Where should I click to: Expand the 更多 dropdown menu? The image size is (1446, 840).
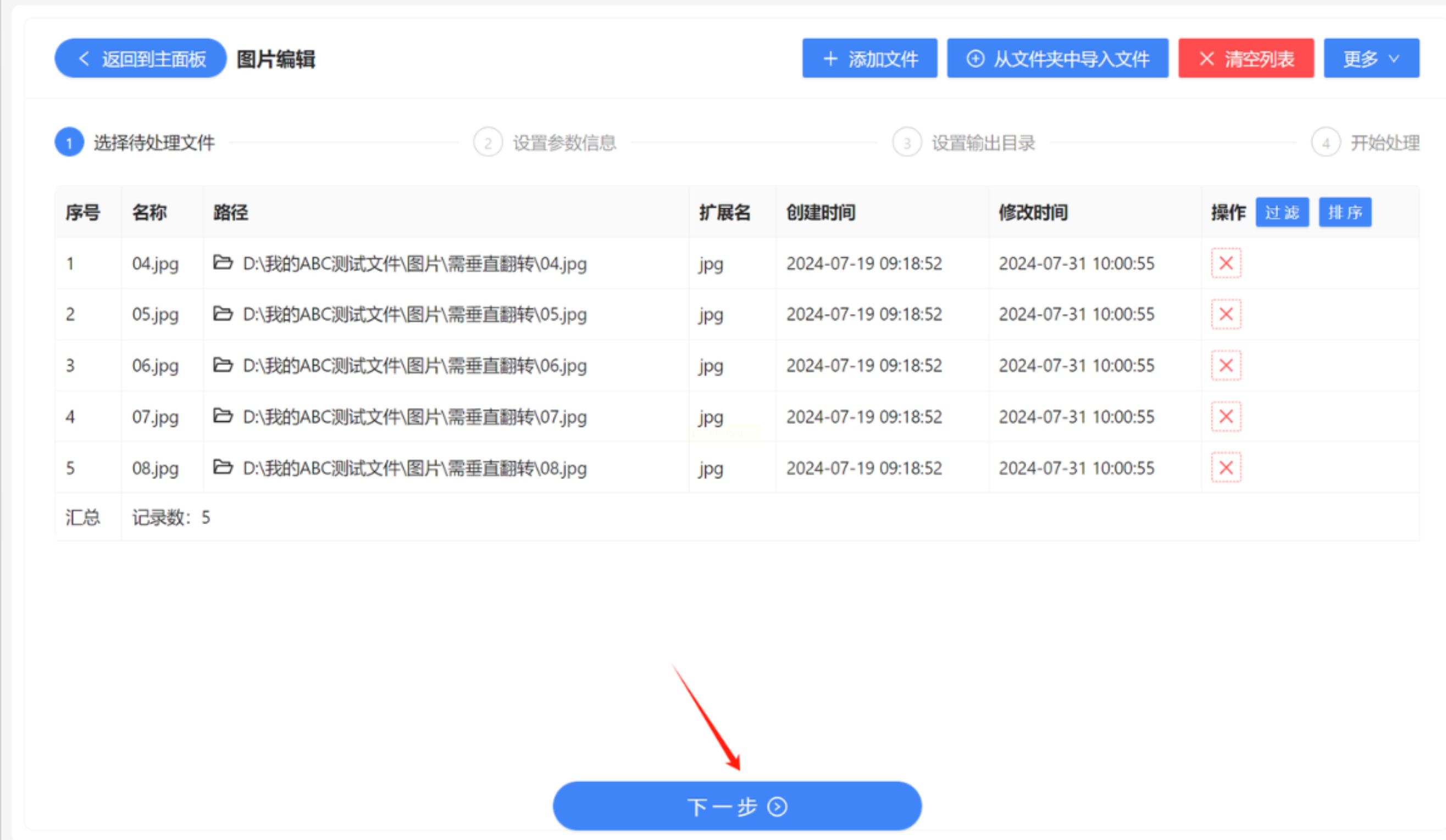(x=1371, y=59)
